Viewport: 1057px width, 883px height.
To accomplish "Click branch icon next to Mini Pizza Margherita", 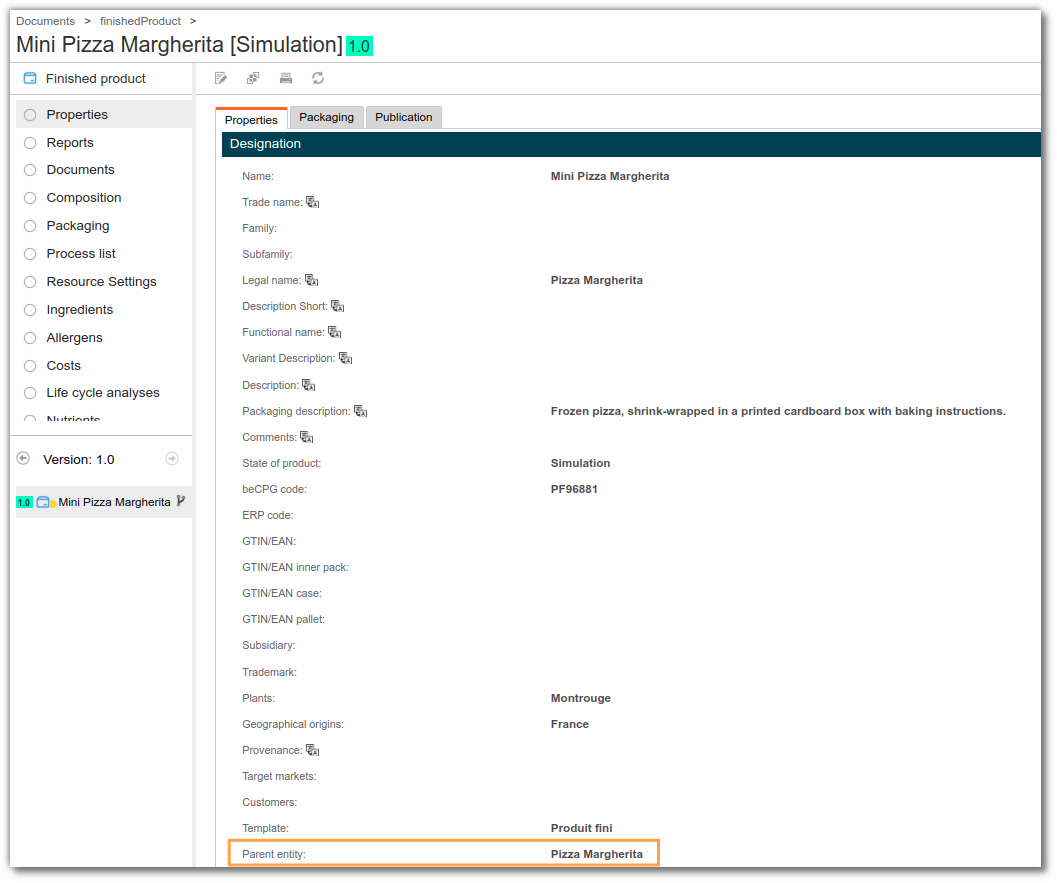I will [x=180, y=501].
